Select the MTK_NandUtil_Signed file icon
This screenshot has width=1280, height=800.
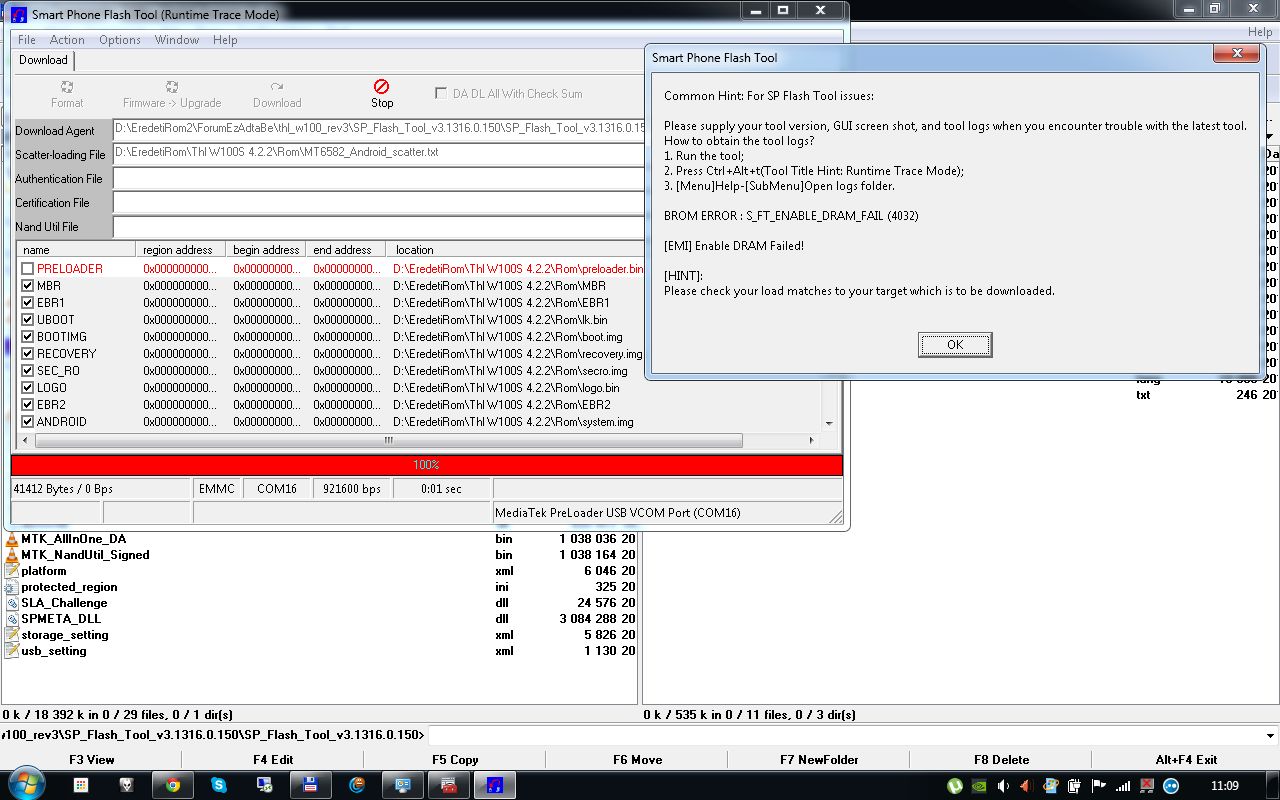pos(12,555)
